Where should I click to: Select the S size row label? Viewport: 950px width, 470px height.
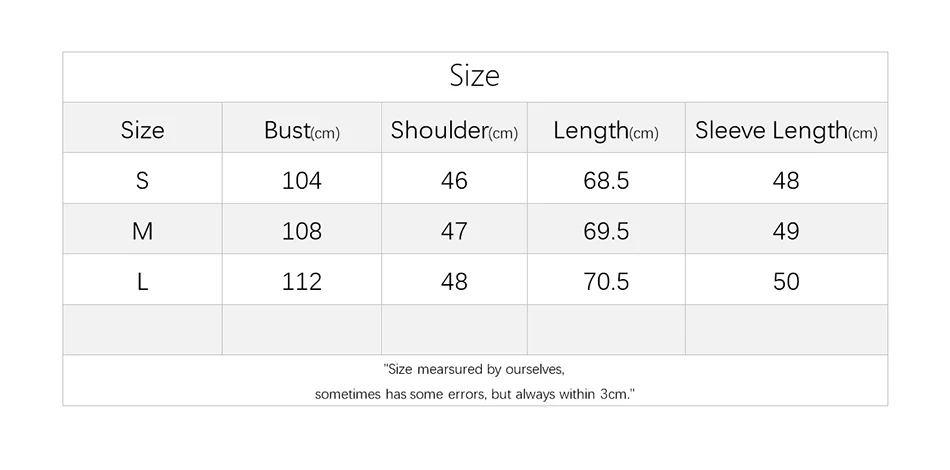[x=142, y=180]
